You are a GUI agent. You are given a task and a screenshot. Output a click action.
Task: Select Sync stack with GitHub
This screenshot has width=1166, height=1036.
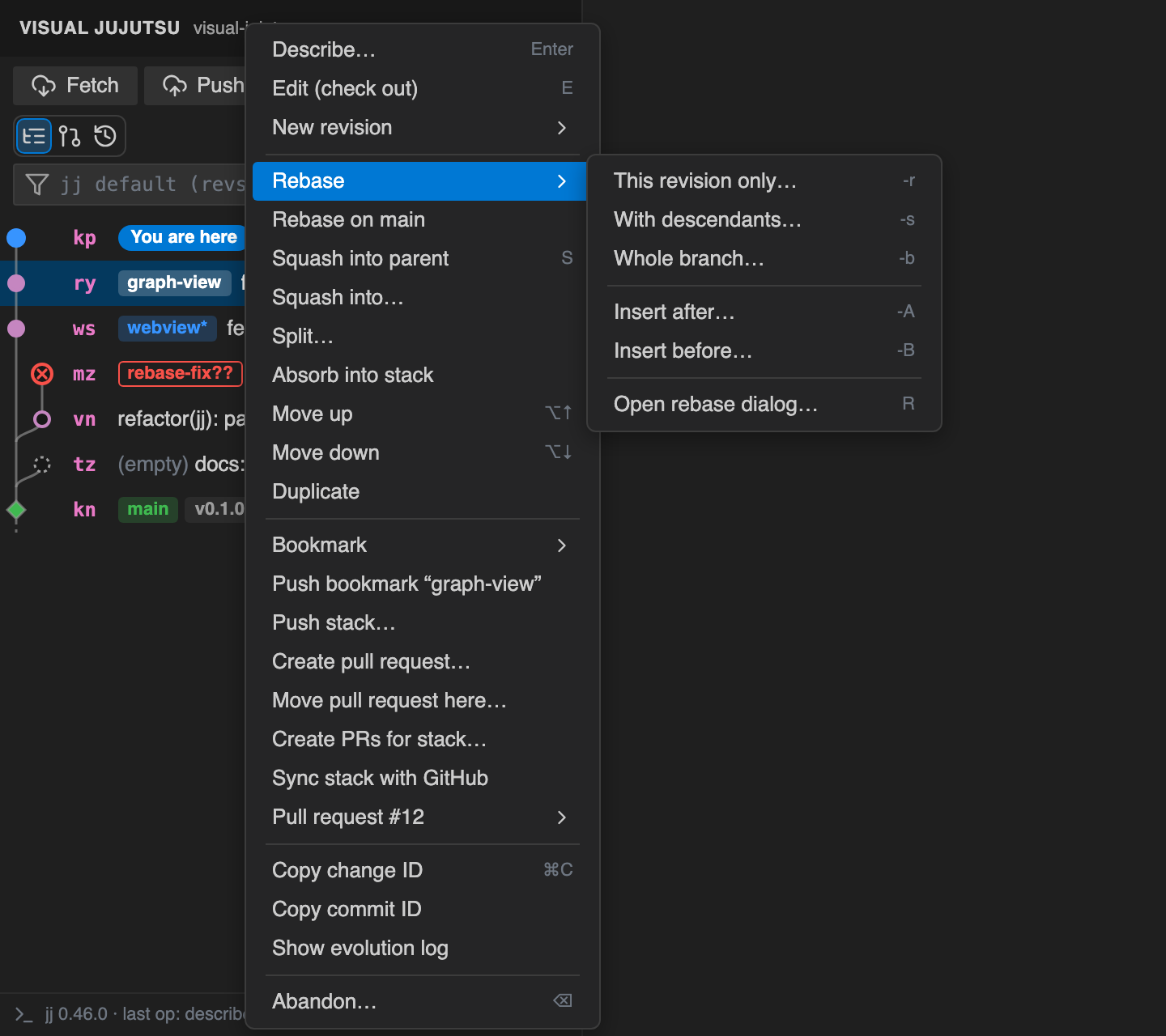[421, 779]
